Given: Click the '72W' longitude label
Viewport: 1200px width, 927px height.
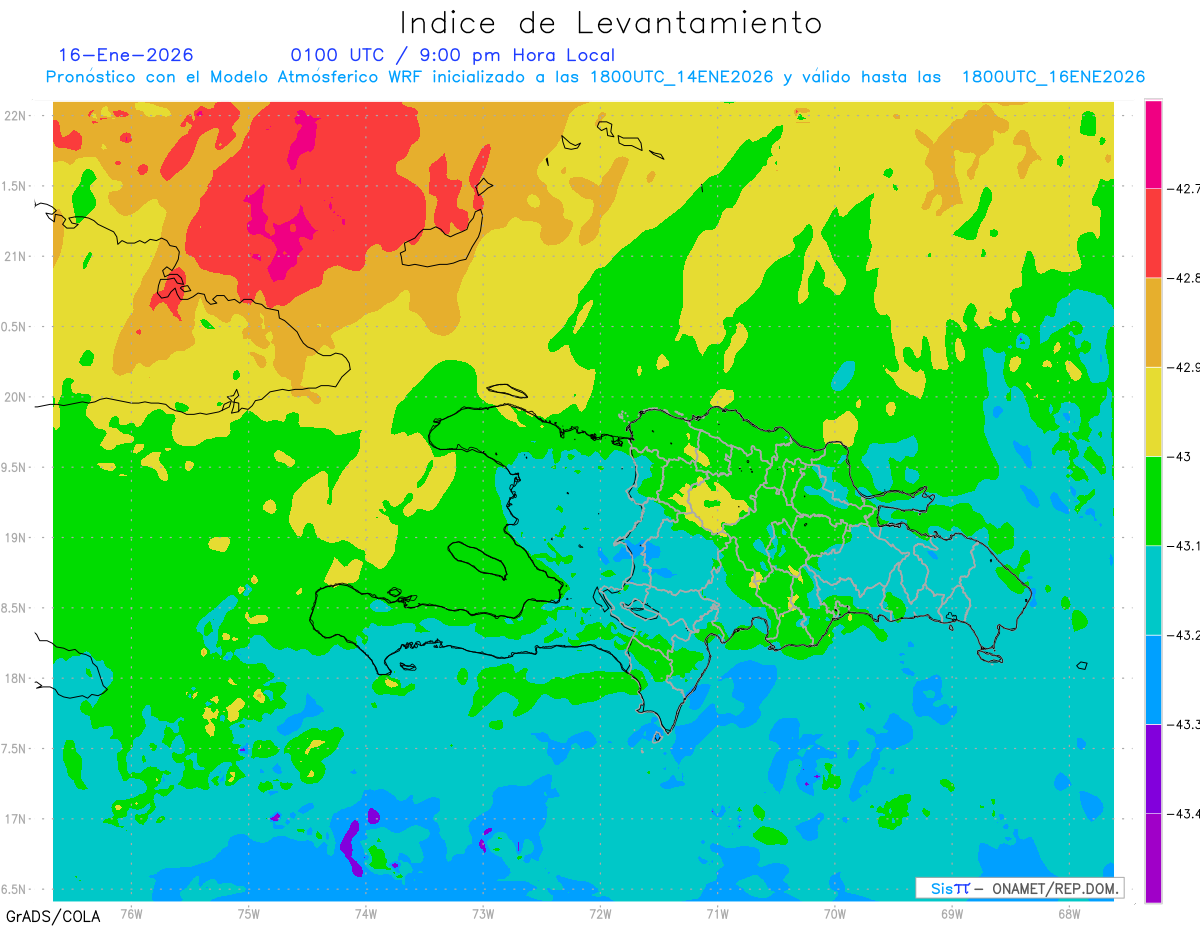Looking at the screenshot, I should point(600,913).
